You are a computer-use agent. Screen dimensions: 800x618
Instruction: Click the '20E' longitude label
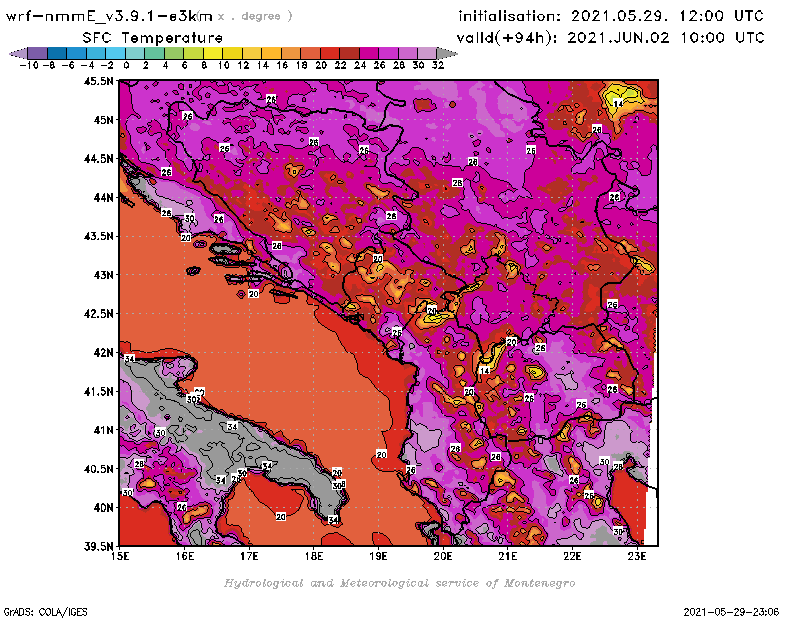pos(443,556)
